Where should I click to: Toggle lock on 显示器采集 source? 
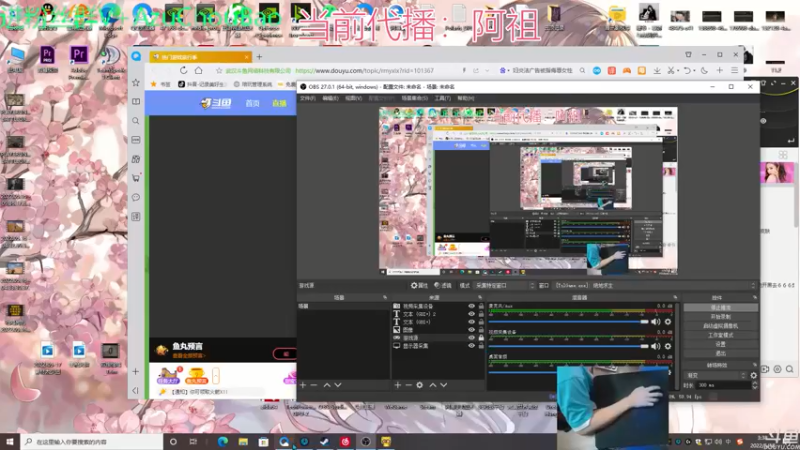(481, 346)
